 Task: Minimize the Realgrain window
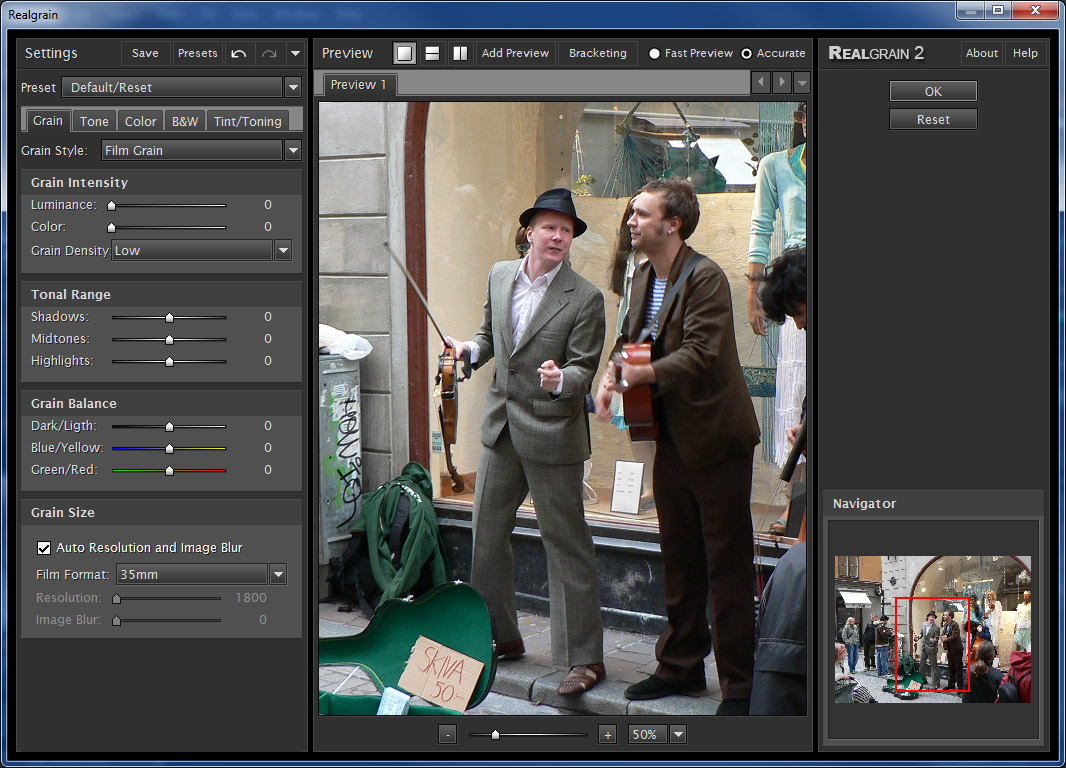click(x=970, y=10)
